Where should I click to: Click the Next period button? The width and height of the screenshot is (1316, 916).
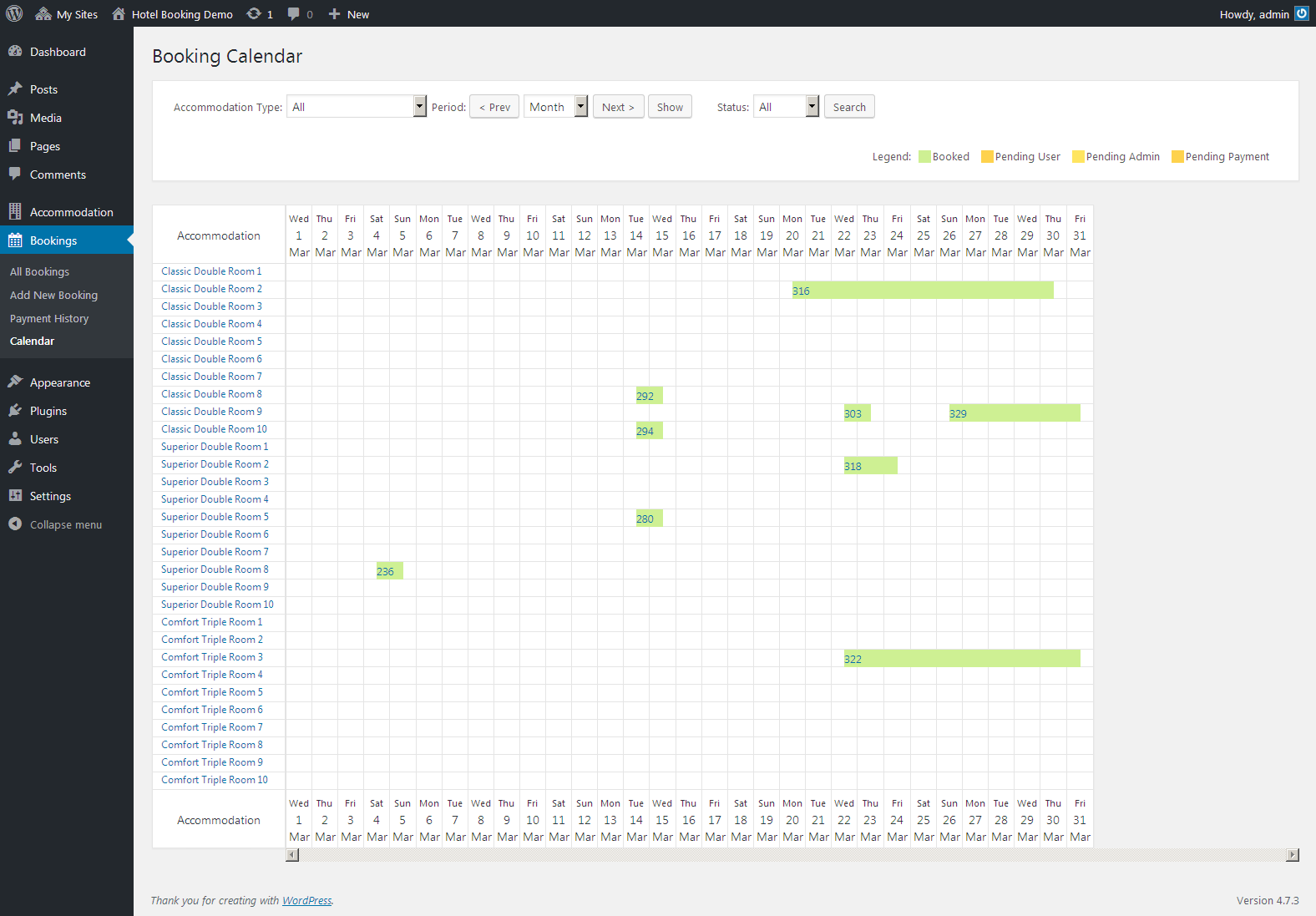[x=618, y=107]
